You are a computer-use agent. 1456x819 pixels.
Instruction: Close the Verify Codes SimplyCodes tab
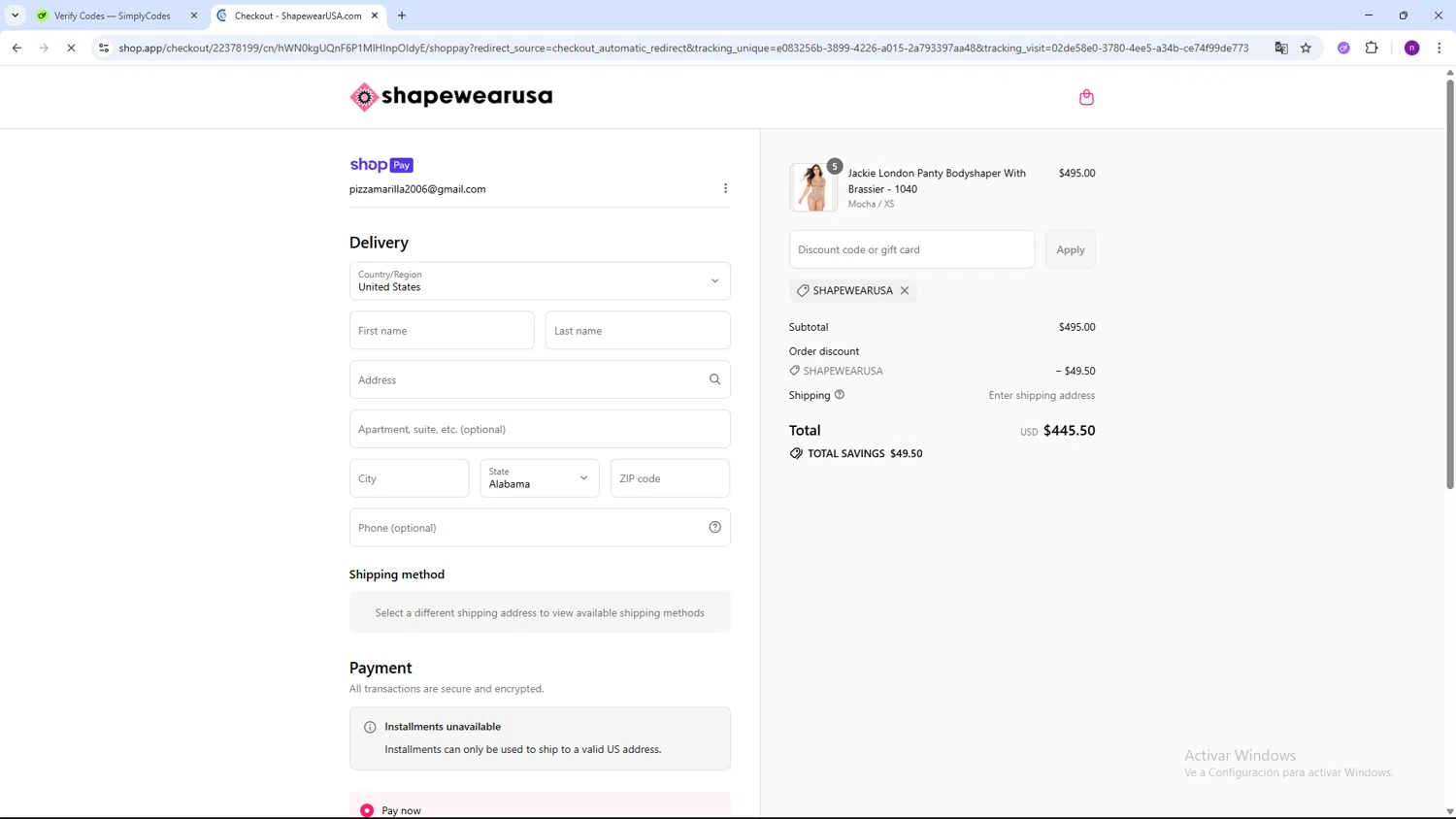[x=194, y=16]
